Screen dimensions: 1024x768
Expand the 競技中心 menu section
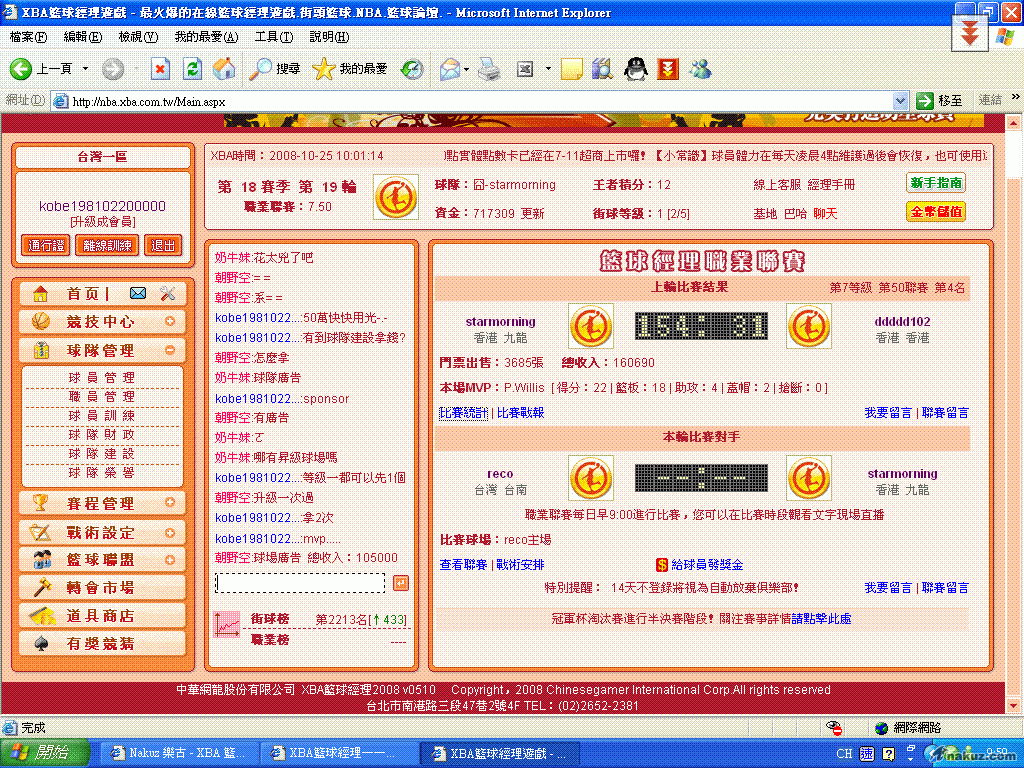click(103, 321)
